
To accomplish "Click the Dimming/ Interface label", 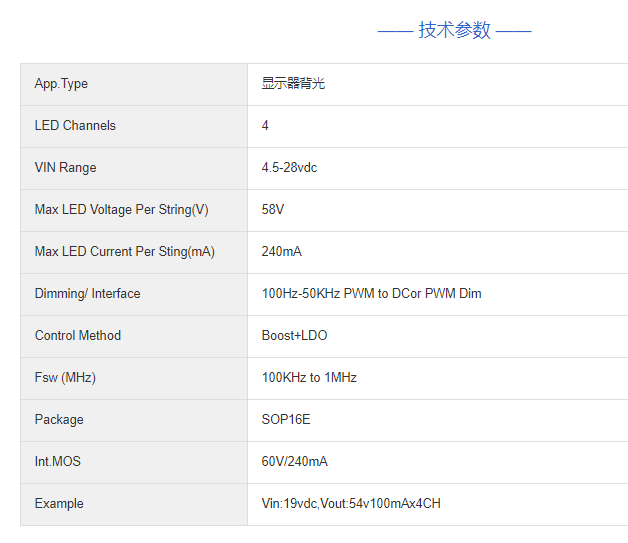I will 87,294.
